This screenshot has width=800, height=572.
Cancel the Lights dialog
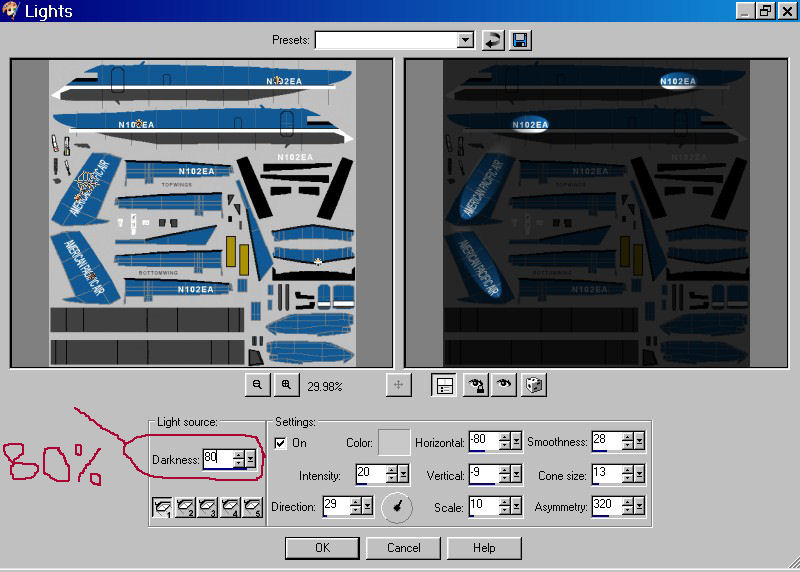click(403, 548)
